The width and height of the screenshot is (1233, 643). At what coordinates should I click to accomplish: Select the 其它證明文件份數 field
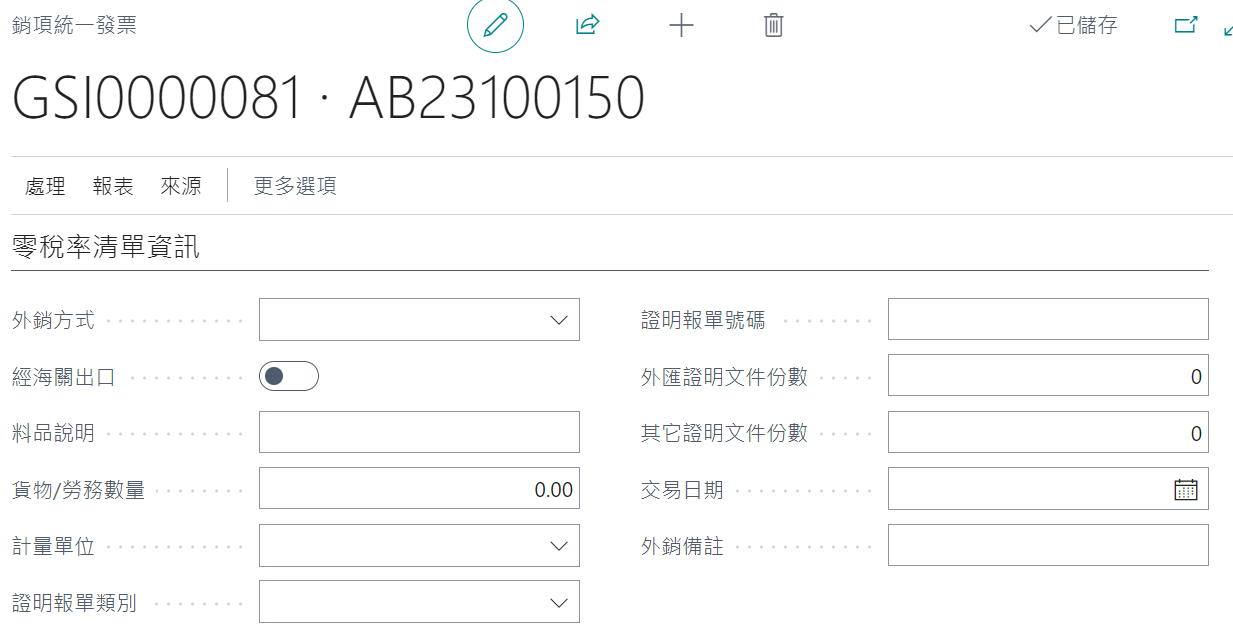click(x=1048, y=432)
